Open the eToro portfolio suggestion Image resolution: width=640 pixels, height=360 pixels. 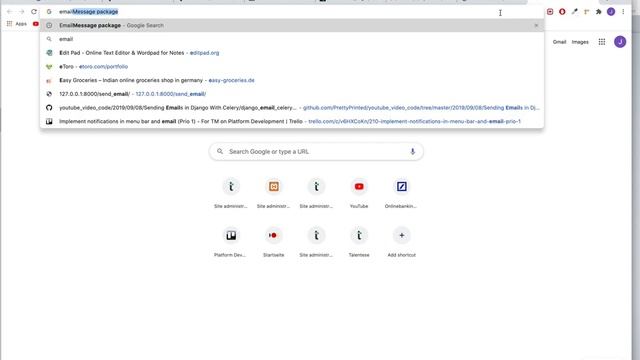coord(292,67)
